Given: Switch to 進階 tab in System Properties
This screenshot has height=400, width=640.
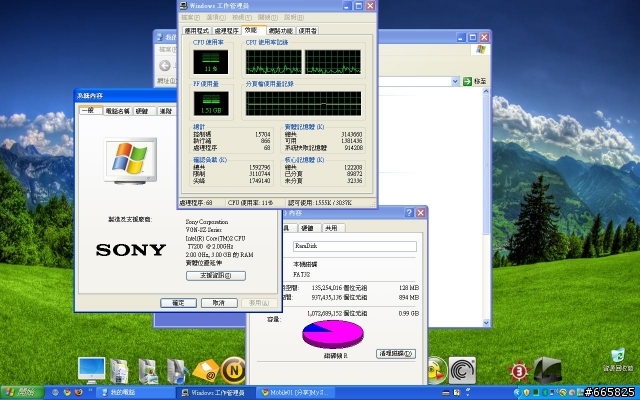Looking at the screenshot, I should point(167,111).
